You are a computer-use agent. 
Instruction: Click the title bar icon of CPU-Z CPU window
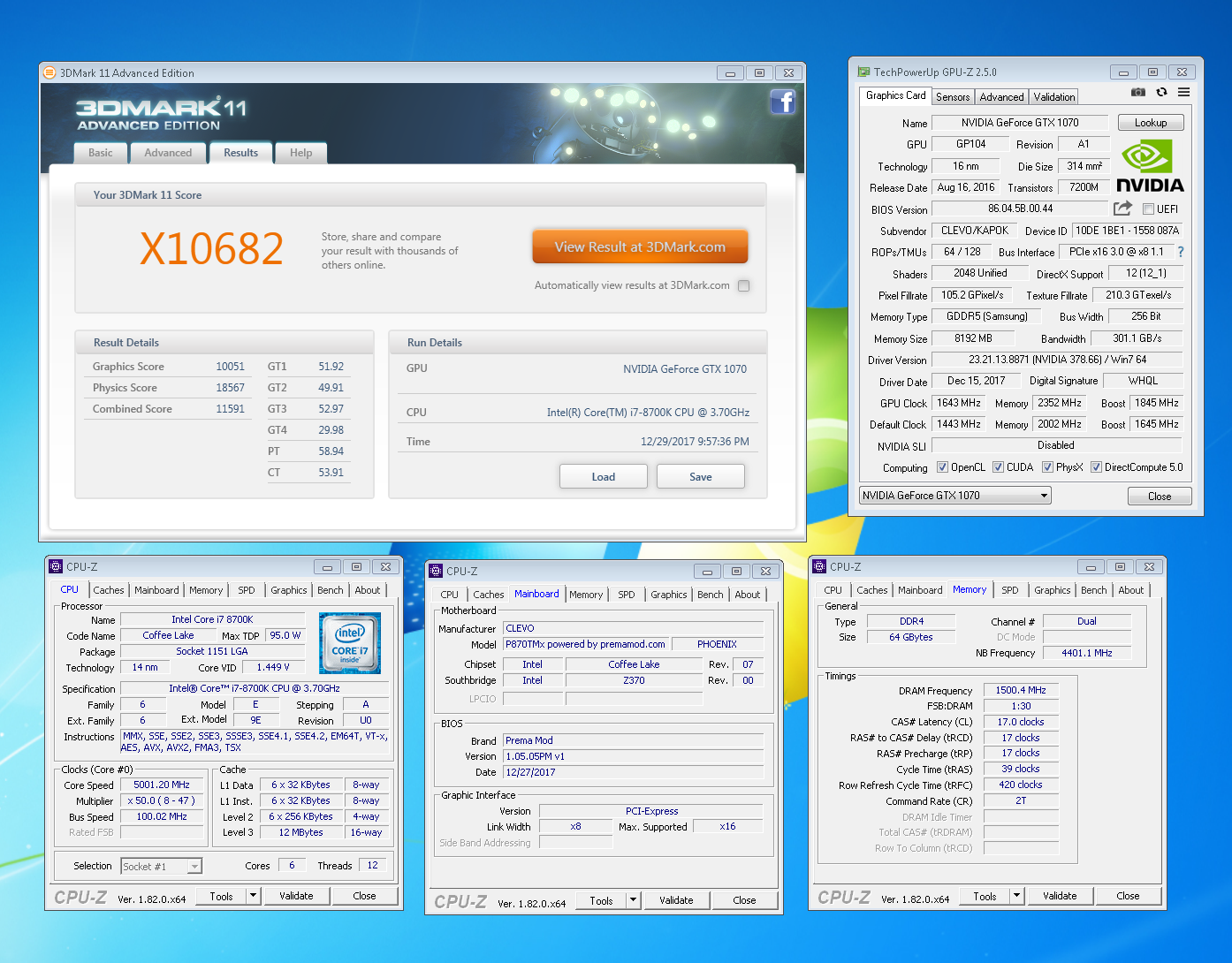pyautogui.click(x=57, y=566)
